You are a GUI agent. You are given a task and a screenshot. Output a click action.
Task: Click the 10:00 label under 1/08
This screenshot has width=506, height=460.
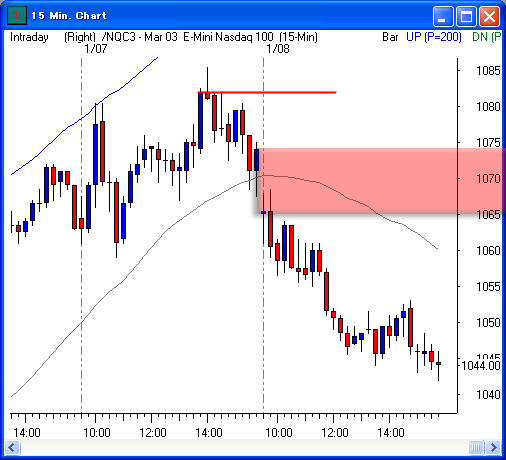(x=278, y=433)
